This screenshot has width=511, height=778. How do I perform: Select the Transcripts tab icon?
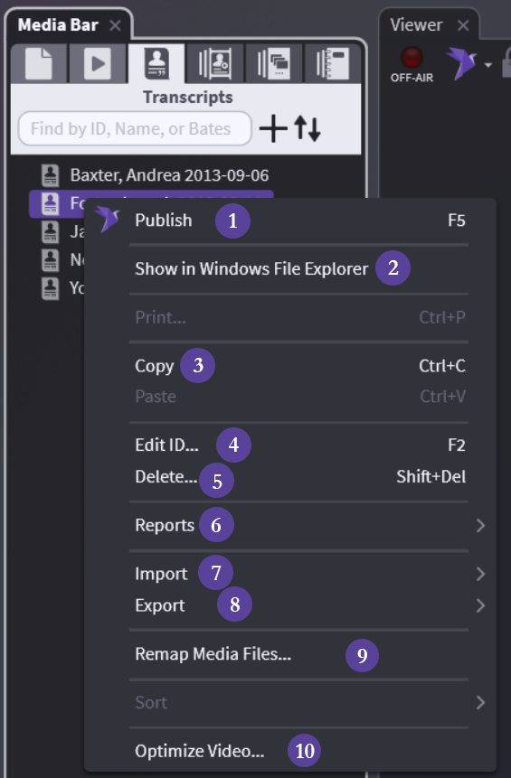point(156,63)
